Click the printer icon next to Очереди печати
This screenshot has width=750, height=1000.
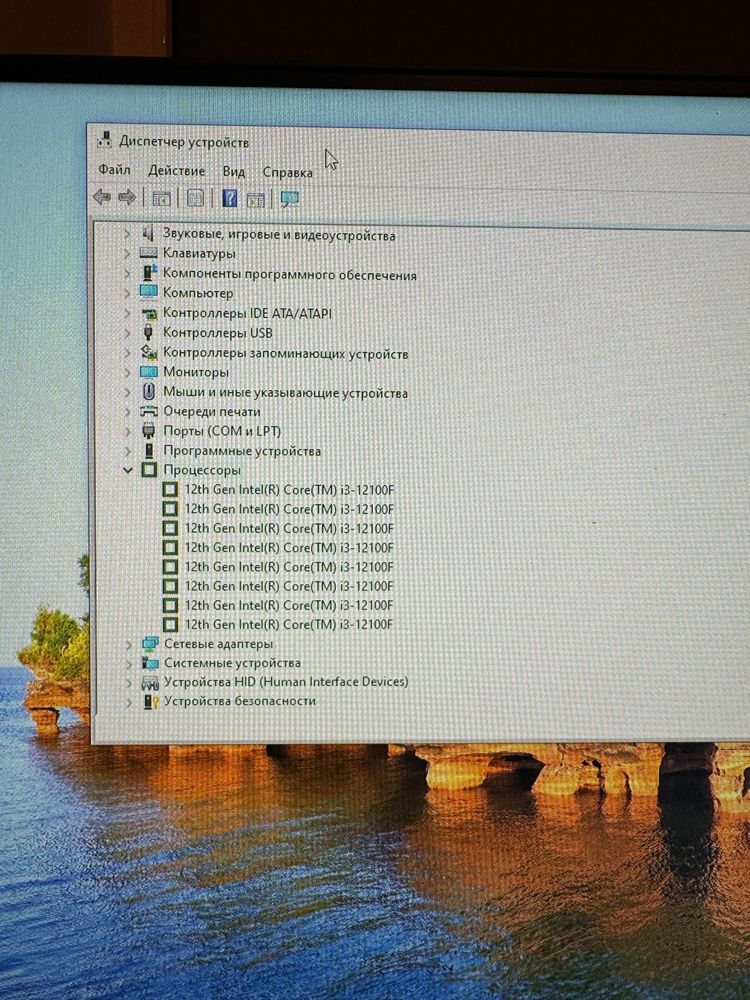(149, 411)
